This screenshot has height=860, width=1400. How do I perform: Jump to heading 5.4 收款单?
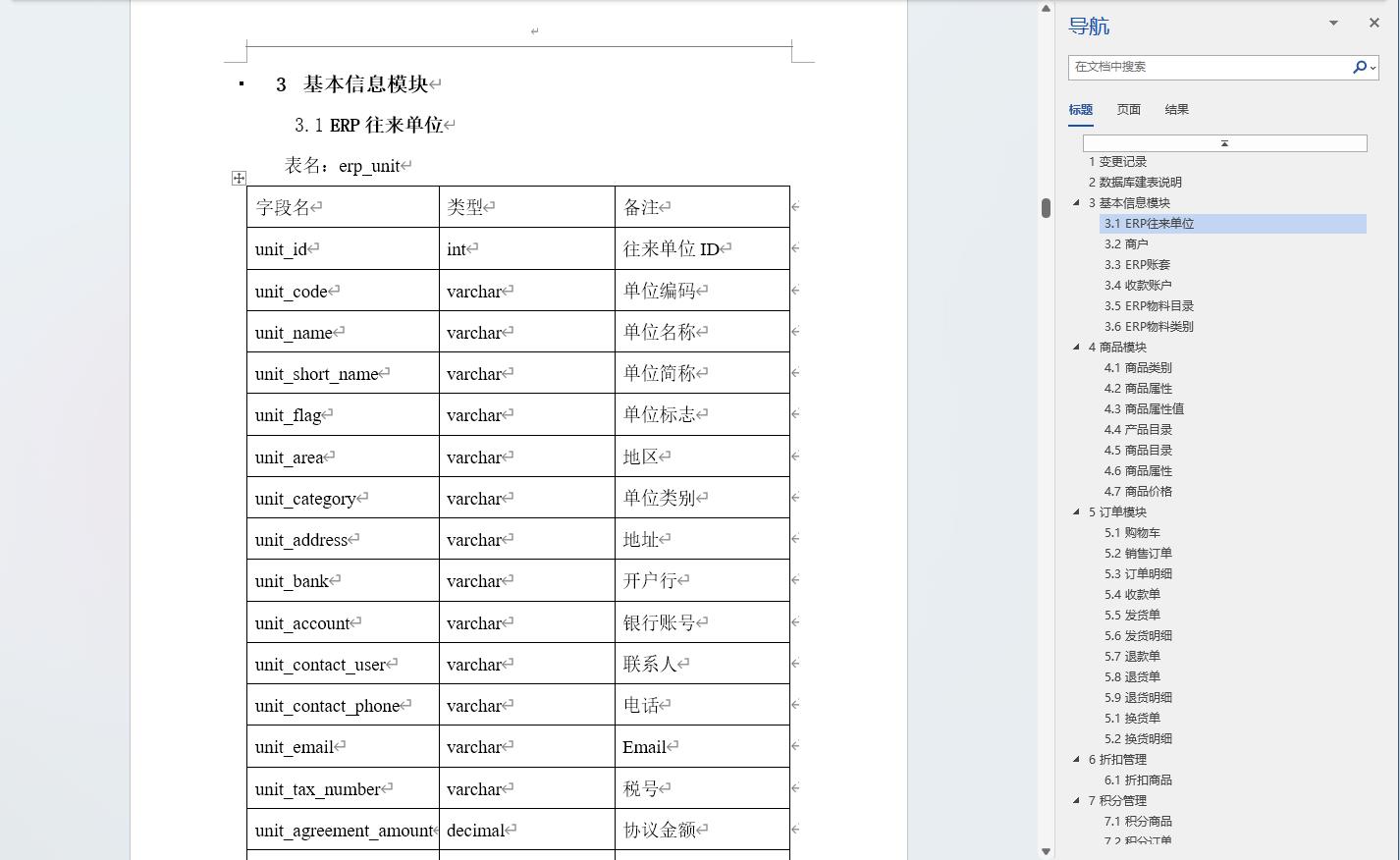coord(1132,595)
